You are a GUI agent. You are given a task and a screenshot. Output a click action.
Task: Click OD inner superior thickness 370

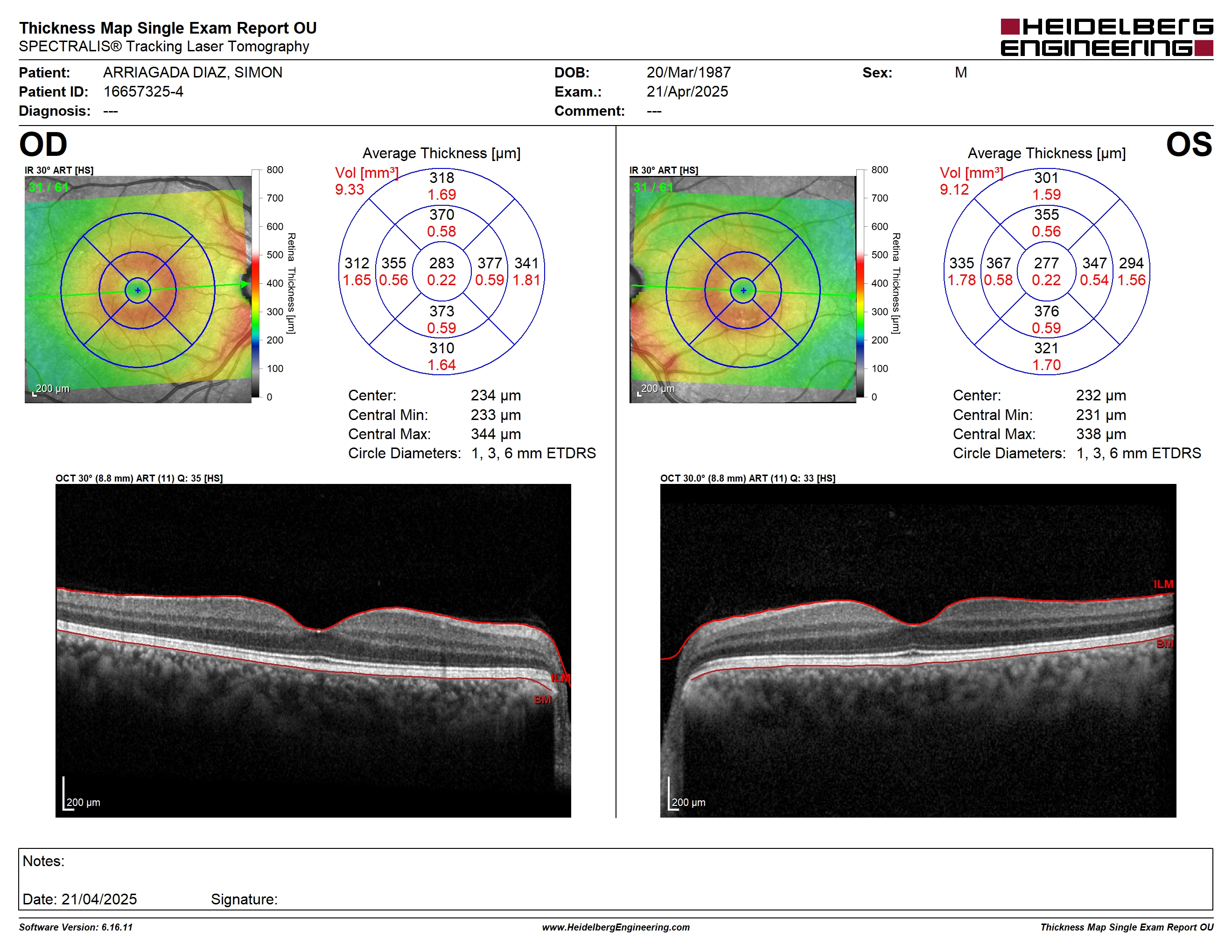point(441,215)
